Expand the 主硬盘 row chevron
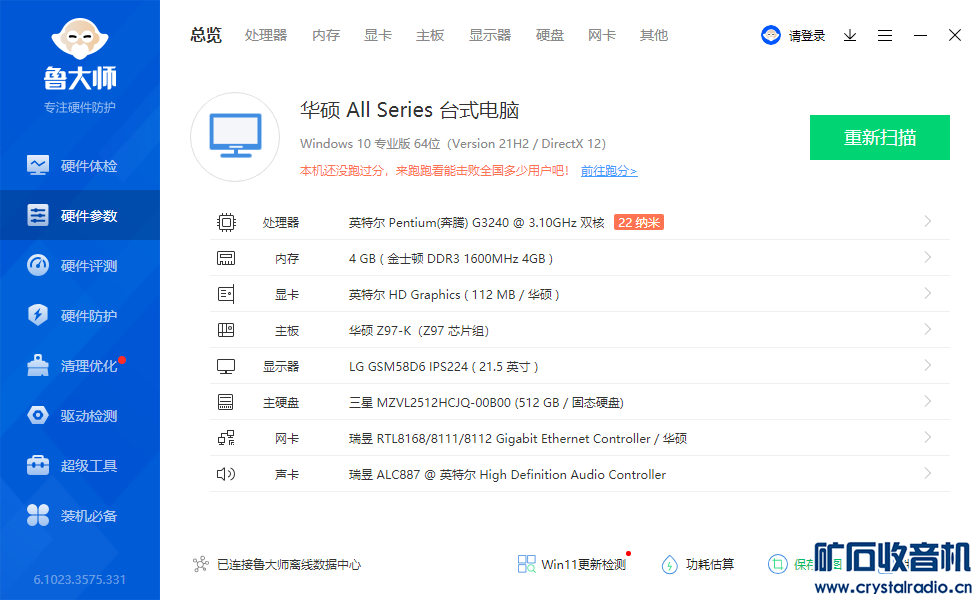Viewport: 980px width, 600px height. (x=928, y=401)
